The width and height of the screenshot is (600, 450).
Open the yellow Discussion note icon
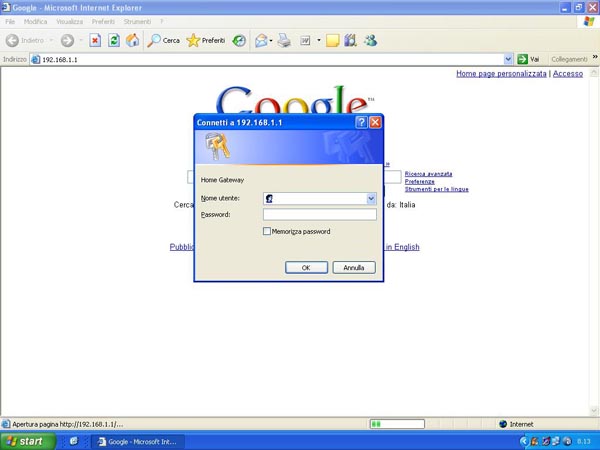pyautogui.click(x=333, y=40)
